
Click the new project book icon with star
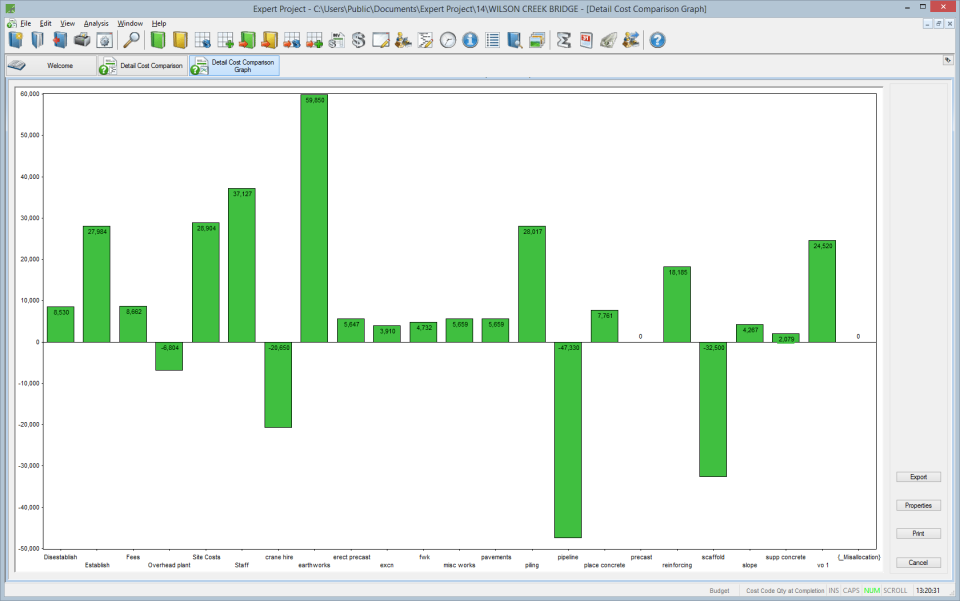tap(16, 40)
